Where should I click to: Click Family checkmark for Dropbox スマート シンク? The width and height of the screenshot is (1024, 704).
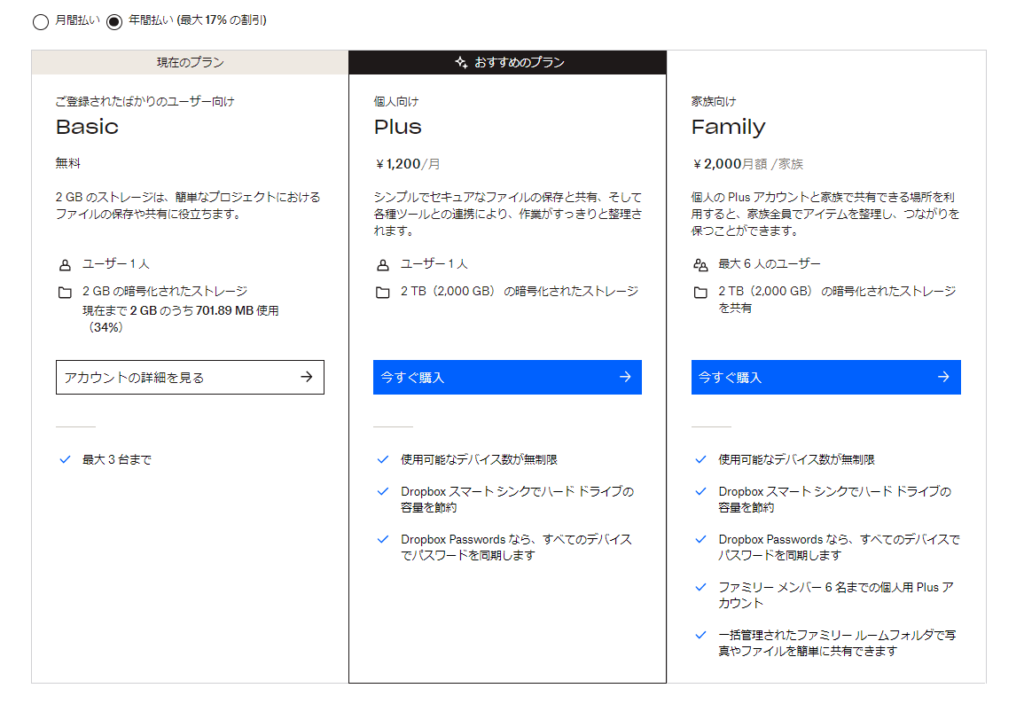(x=701, y=492)
